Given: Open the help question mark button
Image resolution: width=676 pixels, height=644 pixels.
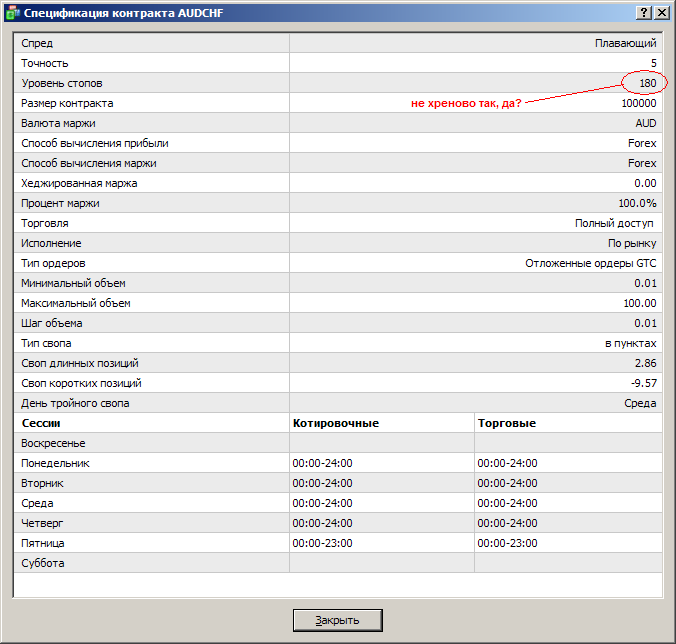Looking at the screenshot, I should click(x=644, y=13).
